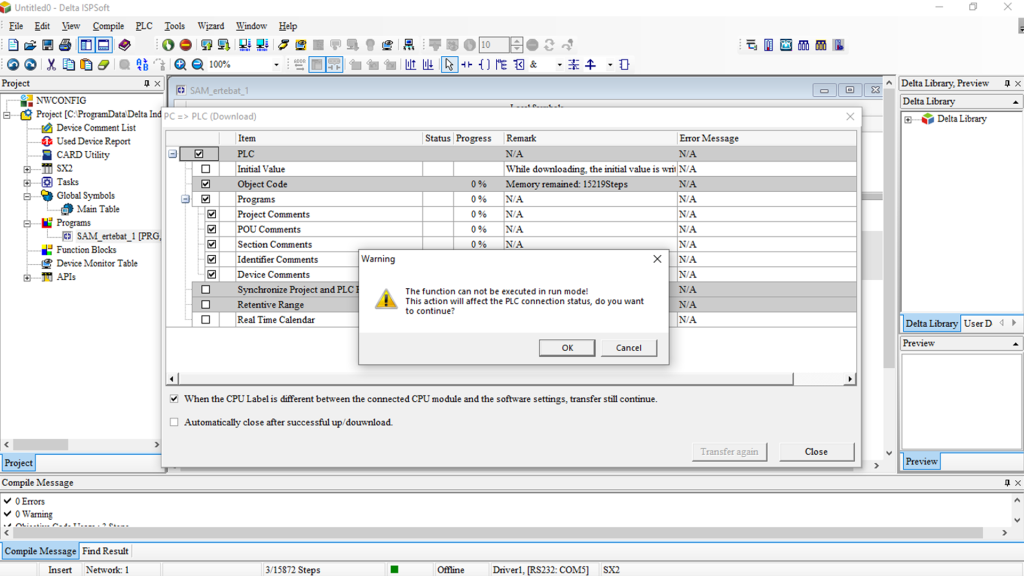Expand the SX2 tree node
The image size is (1024, 576).
[x=27, y=168]
